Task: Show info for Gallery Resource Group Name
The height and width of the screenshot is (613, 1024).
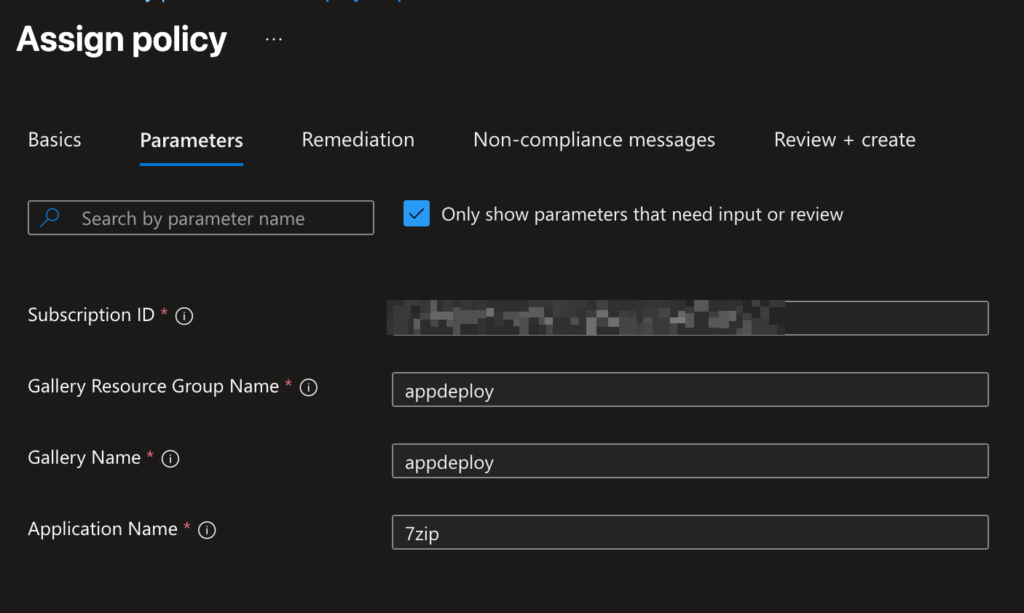Action: click(x=309, y=388)
